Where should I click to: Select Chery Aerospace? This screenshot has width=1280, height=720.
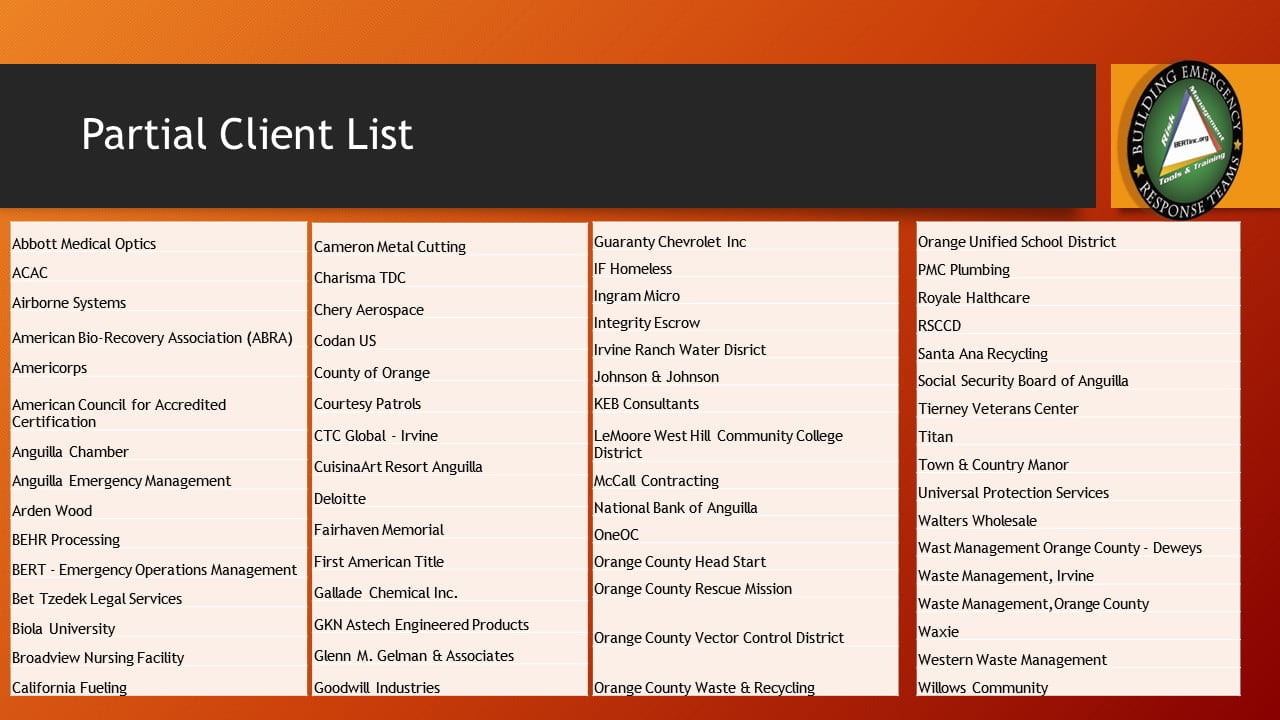pyautogui.click(x=369, y=310)
